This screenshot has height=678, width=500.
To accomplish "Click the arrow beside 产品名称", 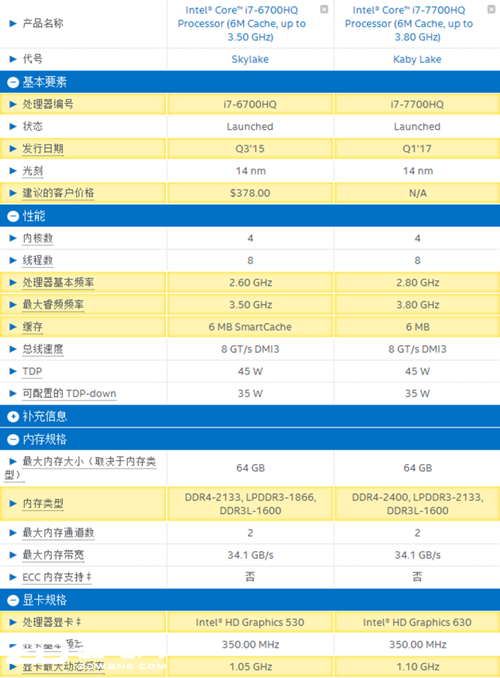I will click(13, 23).
